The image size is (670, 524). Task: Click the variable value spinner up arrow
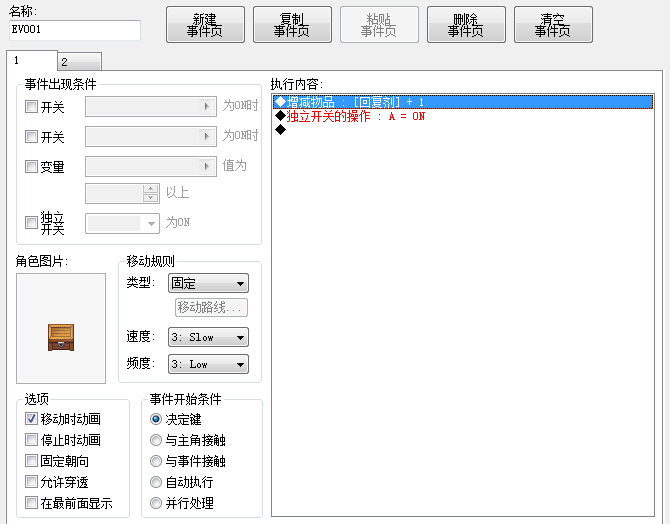[x=150, y=189]
